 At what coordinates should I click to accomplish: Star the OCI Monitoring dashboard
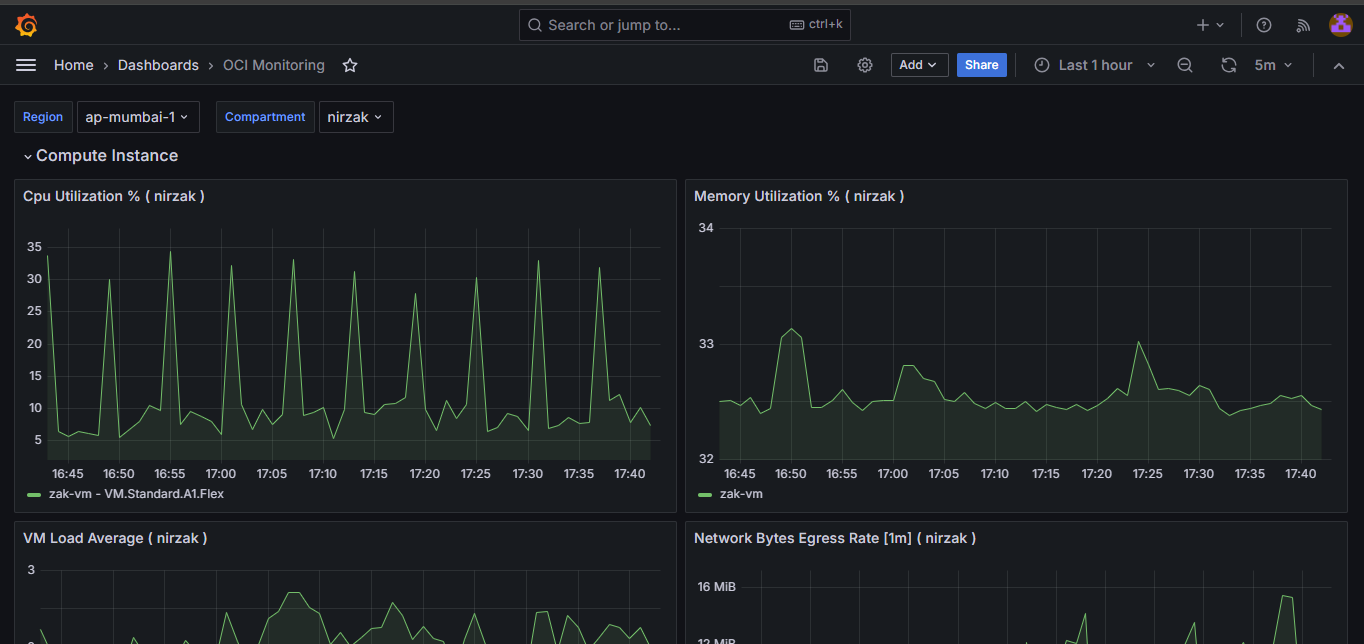350,65
